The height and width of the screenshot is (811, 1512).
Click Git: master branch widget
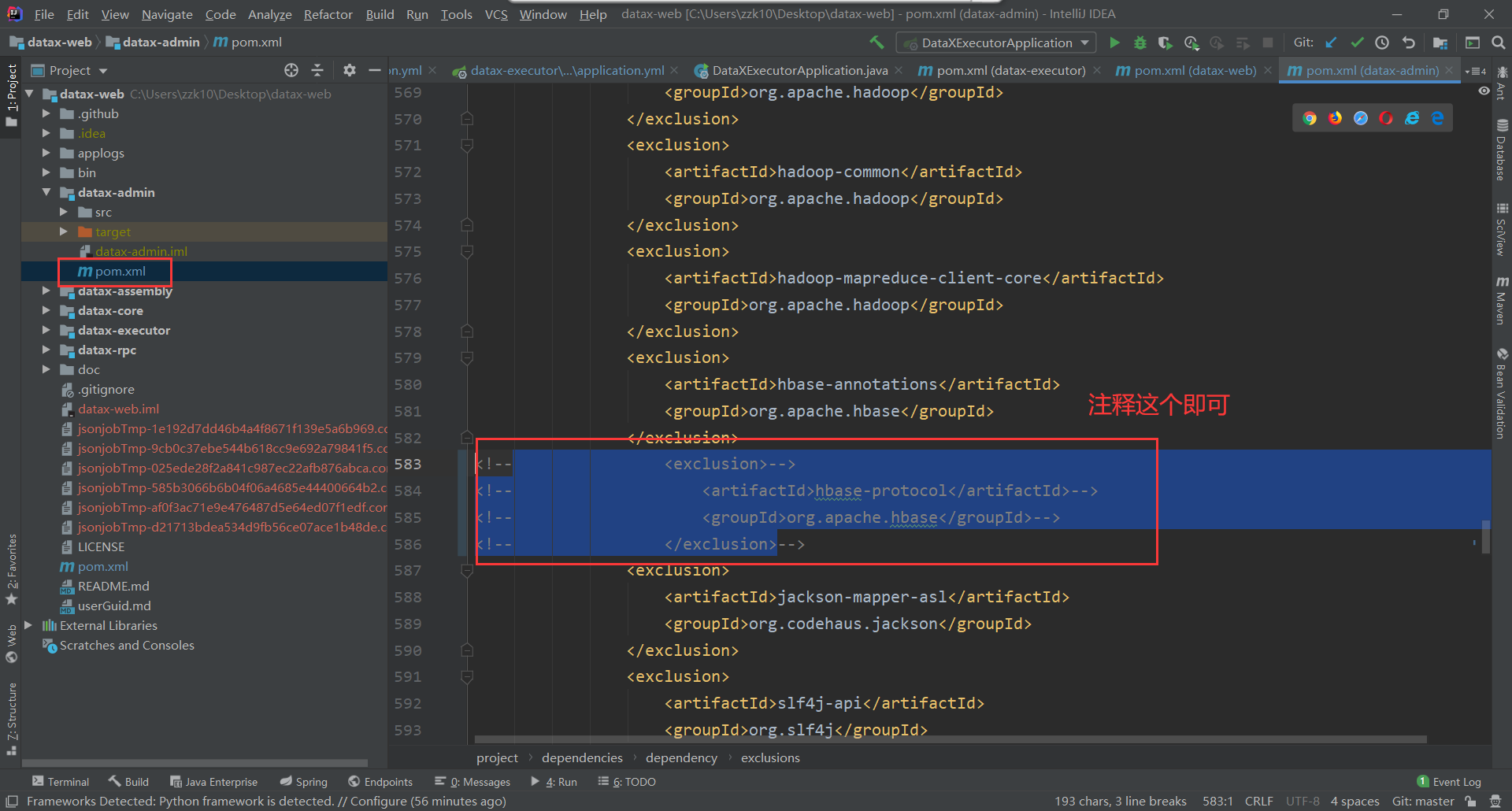click(x=1422, y=801)
